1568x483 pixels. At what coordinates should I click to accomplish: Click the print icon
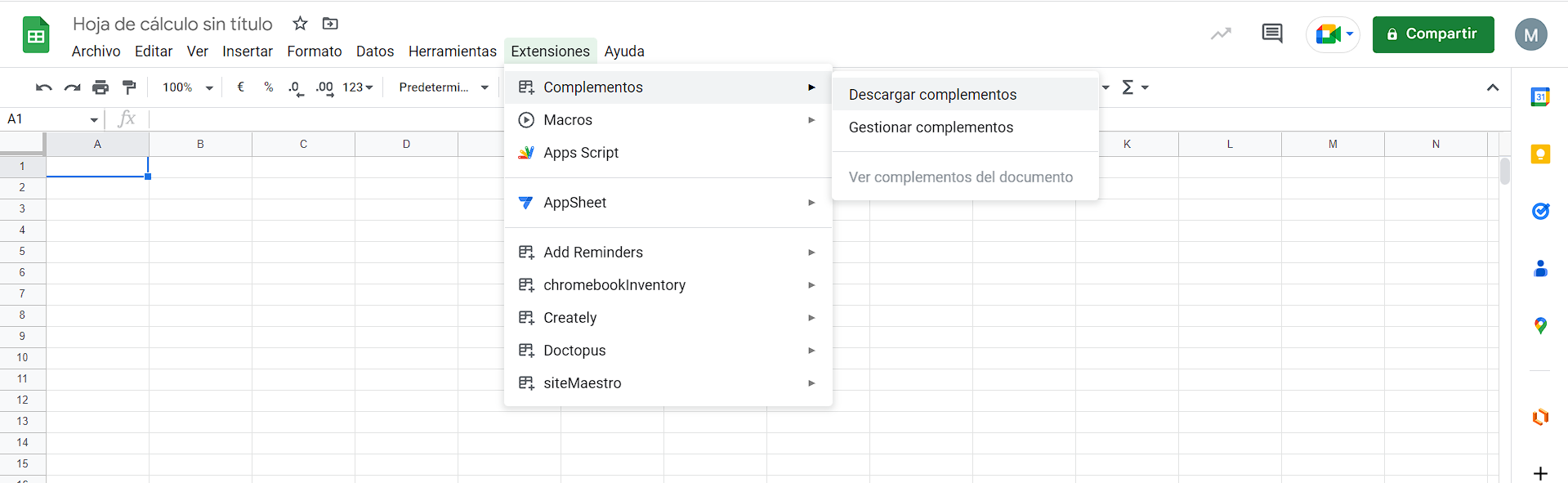coord(101,87)
